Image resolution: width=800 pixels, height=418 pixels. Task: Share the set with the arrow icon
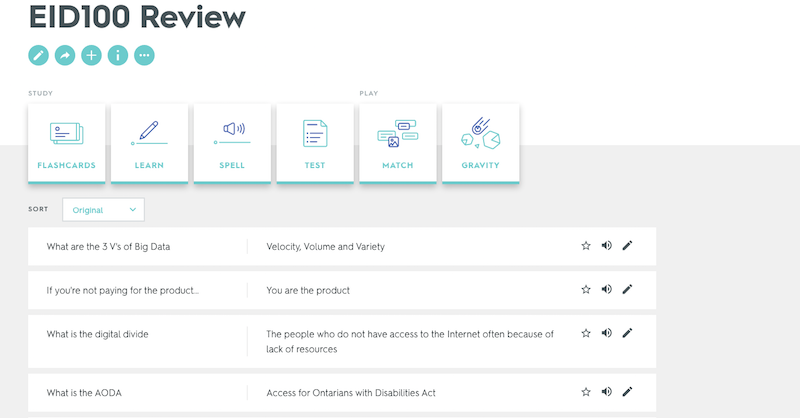coord(65,55)
